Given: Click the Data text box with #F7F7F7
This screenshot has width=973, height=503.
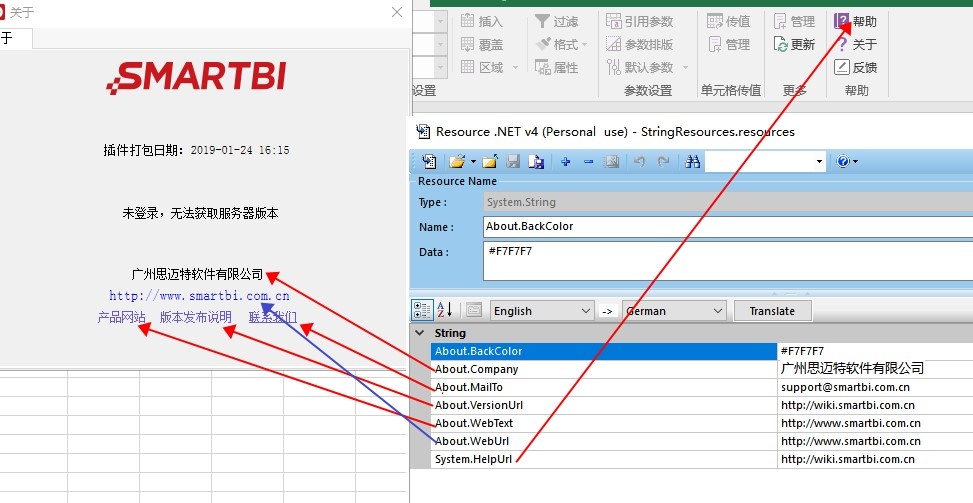Looking at the screenshot, I should tap(728, 261).
